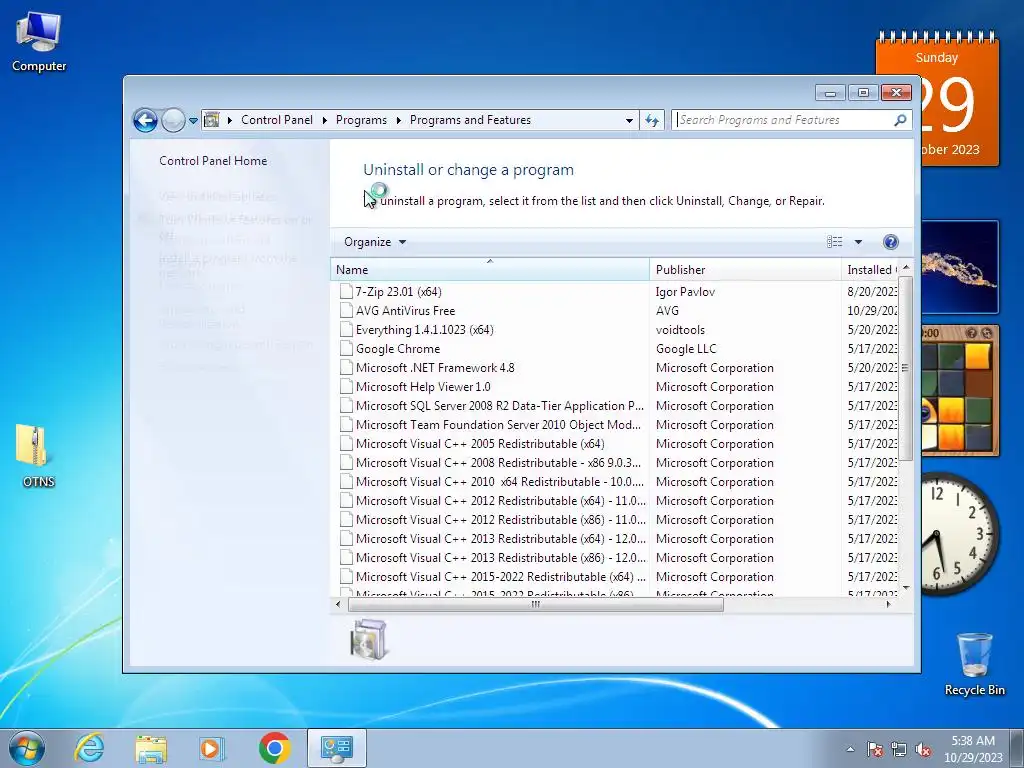
Task: Select Visual C++ 2013 Redistributable (x64) entry
Action: click(x=500, y=538)
